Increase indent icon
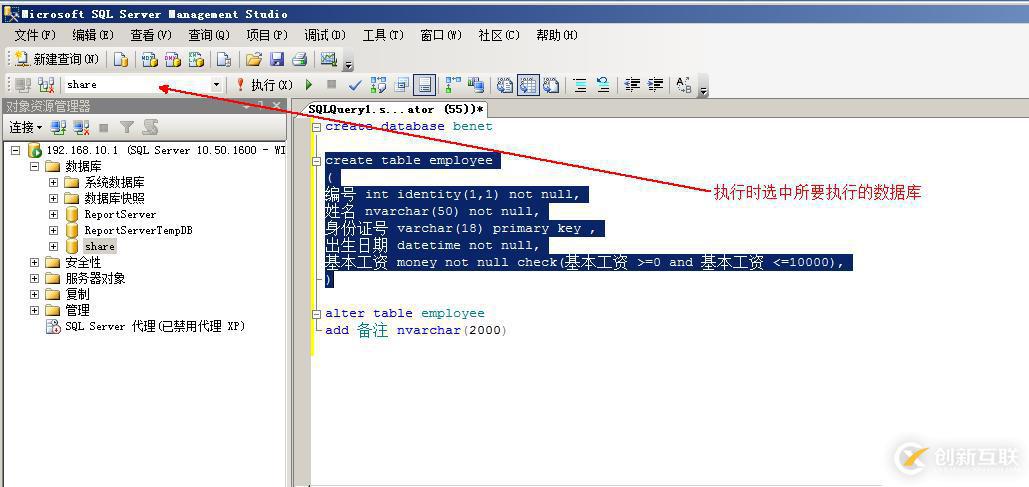Viewport: 1029px width, 487px height. point(655,85)
